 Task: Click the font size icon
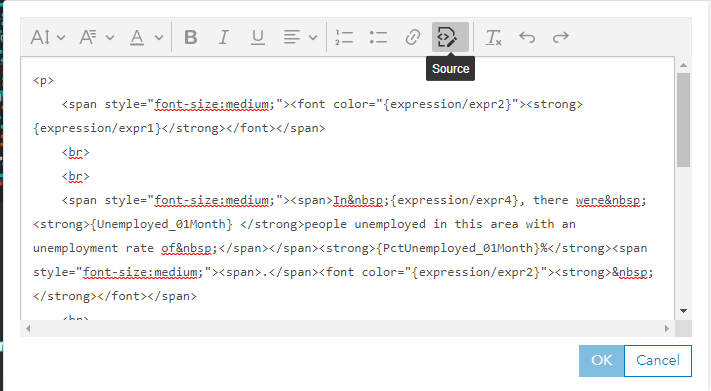tap(40, 37)
